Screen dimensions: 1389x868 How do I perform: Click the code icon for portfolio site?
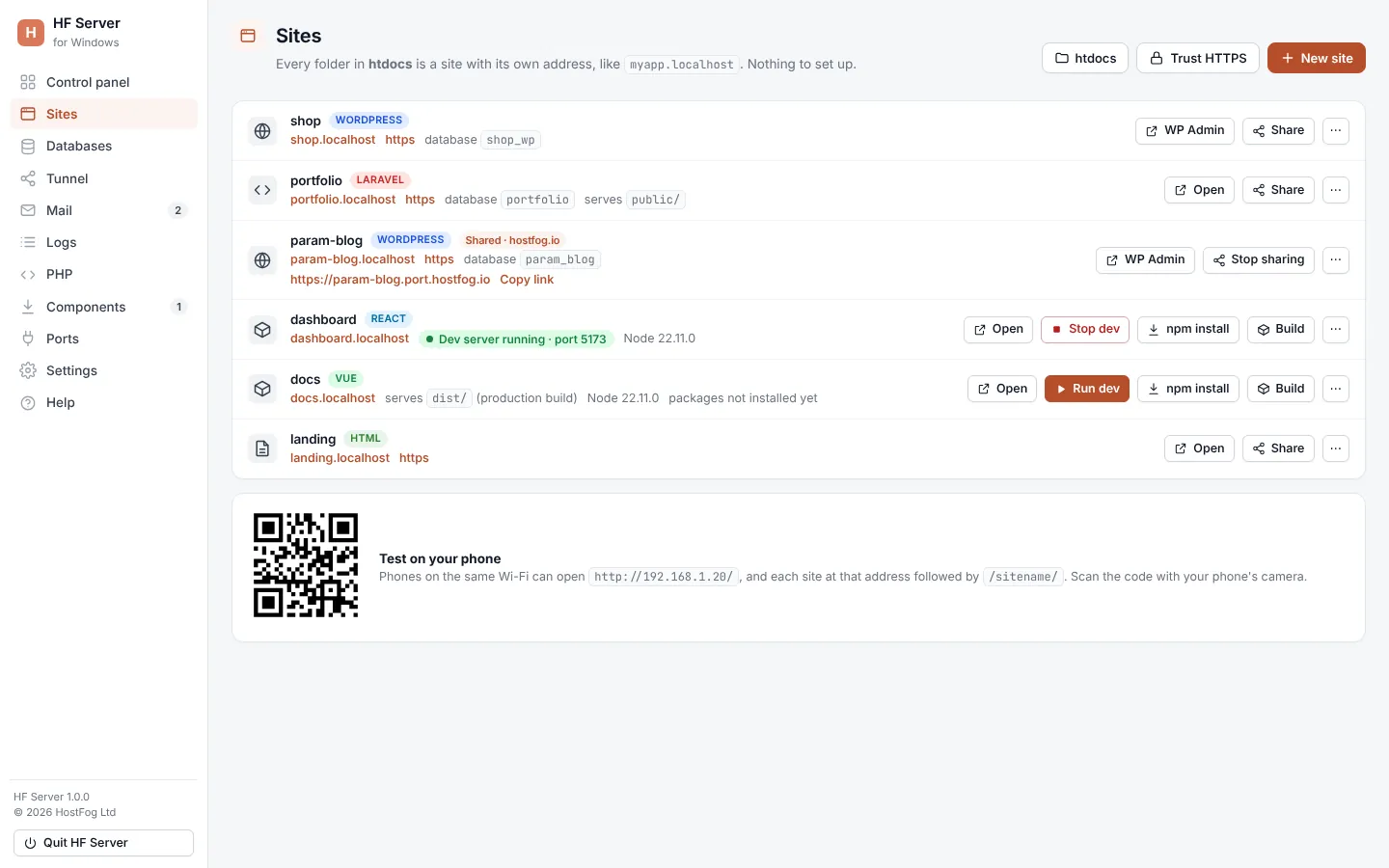click(262, 190)
